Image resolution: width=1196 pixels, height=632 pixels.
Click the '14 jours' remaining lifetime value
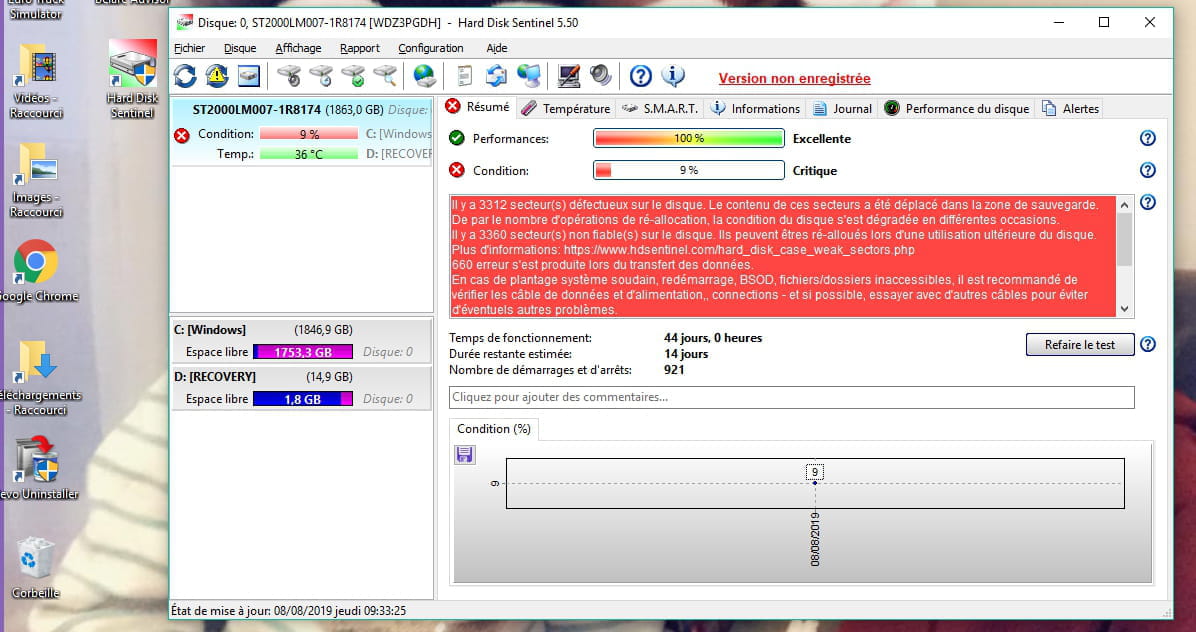(x=686, y=354)
